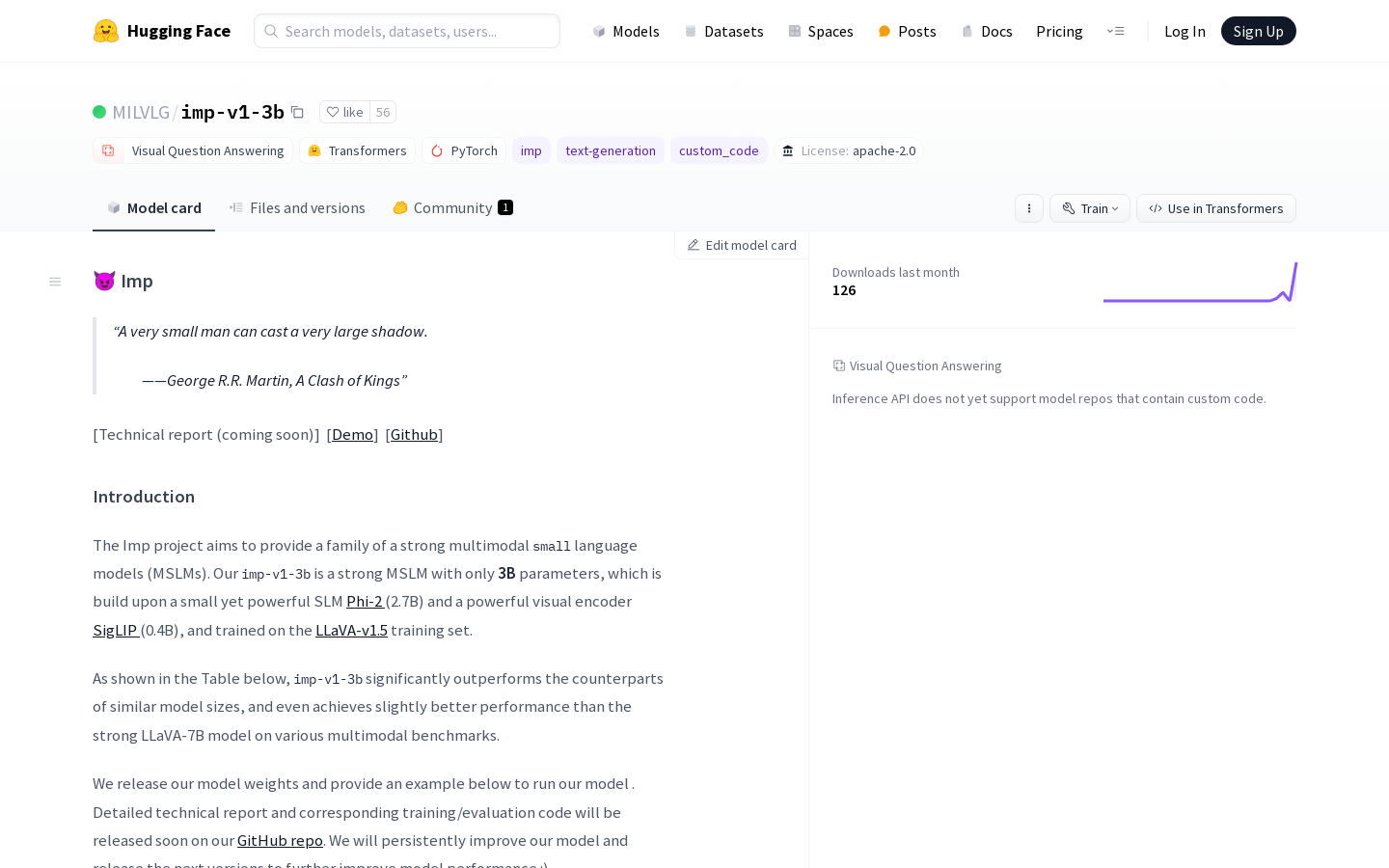Screen dimensions: 1389x868
Task: Open the Phi-2 link
Action: (365, 601)
